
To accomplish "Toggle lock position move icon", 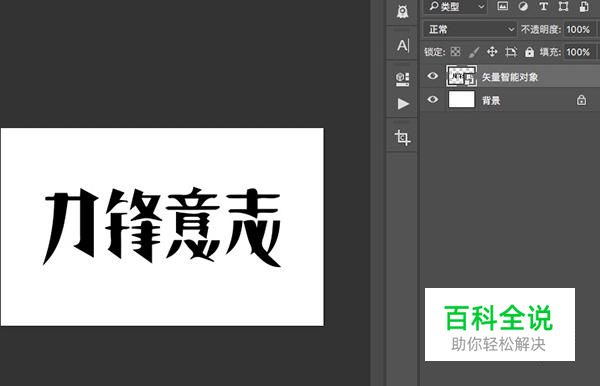I will pyautogui.click(x=492, y=52).
